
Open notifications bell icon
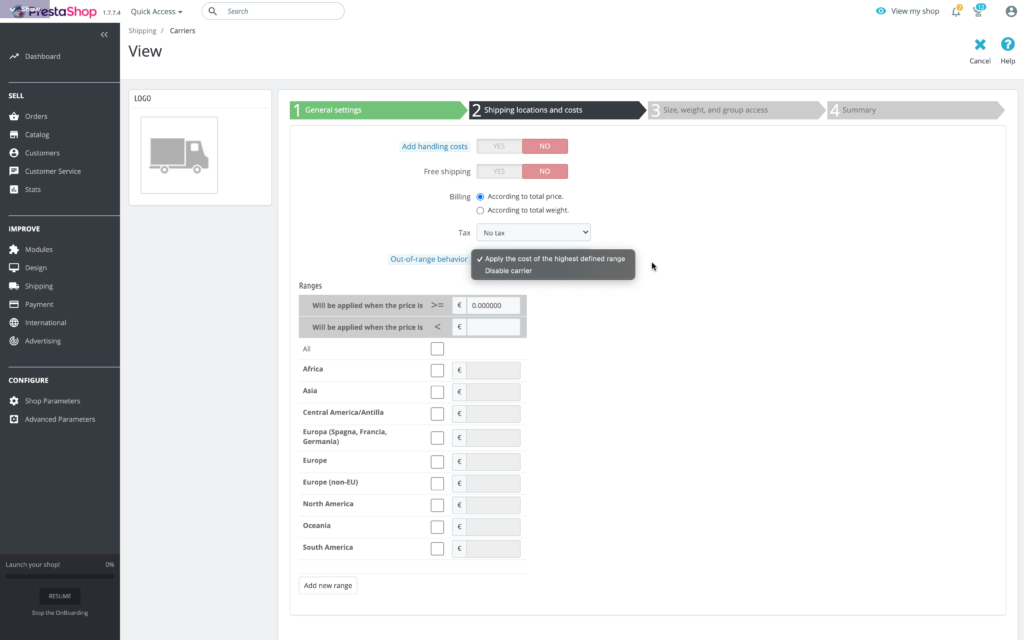[956, 11]
